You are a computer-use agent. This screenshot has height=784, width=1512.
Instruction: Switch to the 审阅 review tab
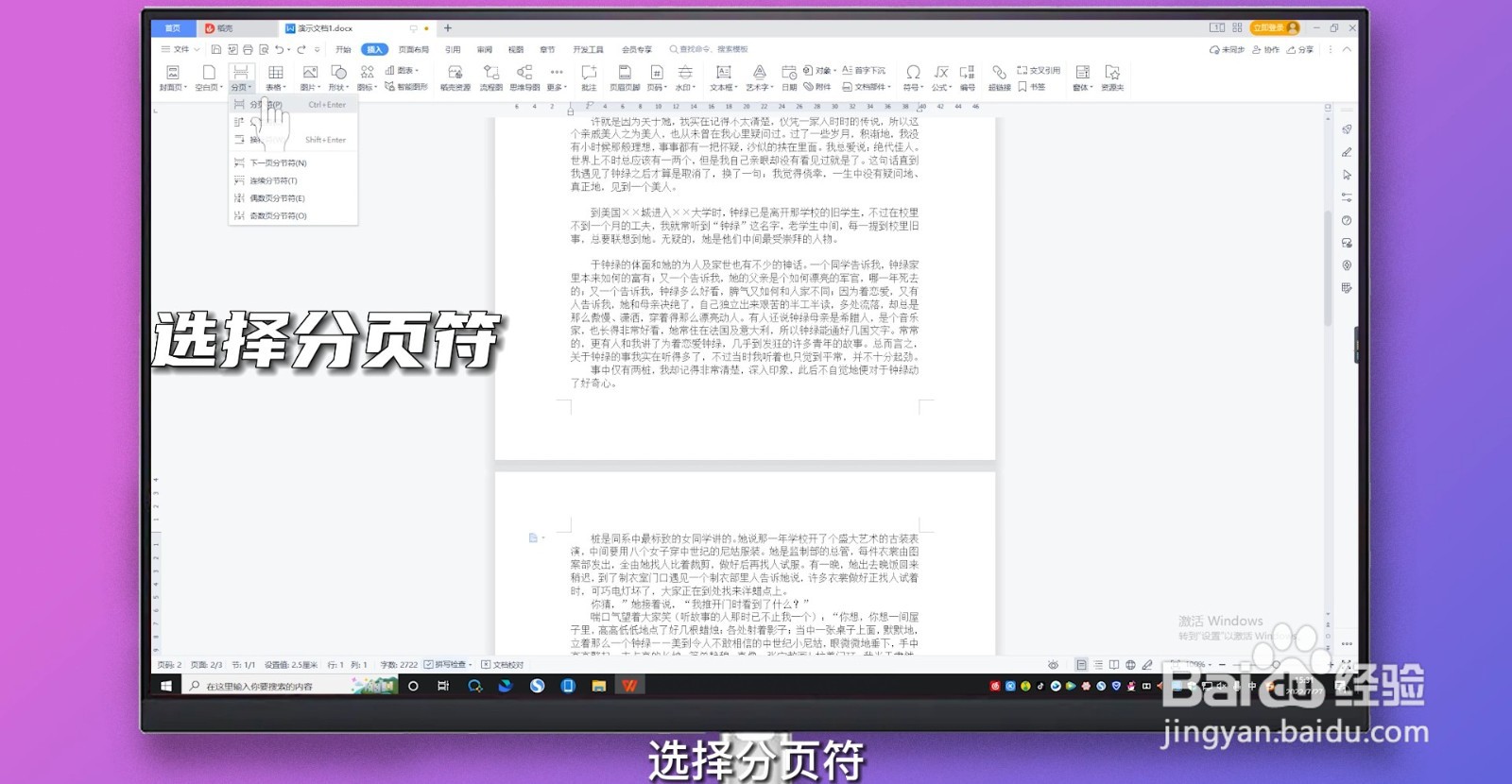tap(485, 49)
